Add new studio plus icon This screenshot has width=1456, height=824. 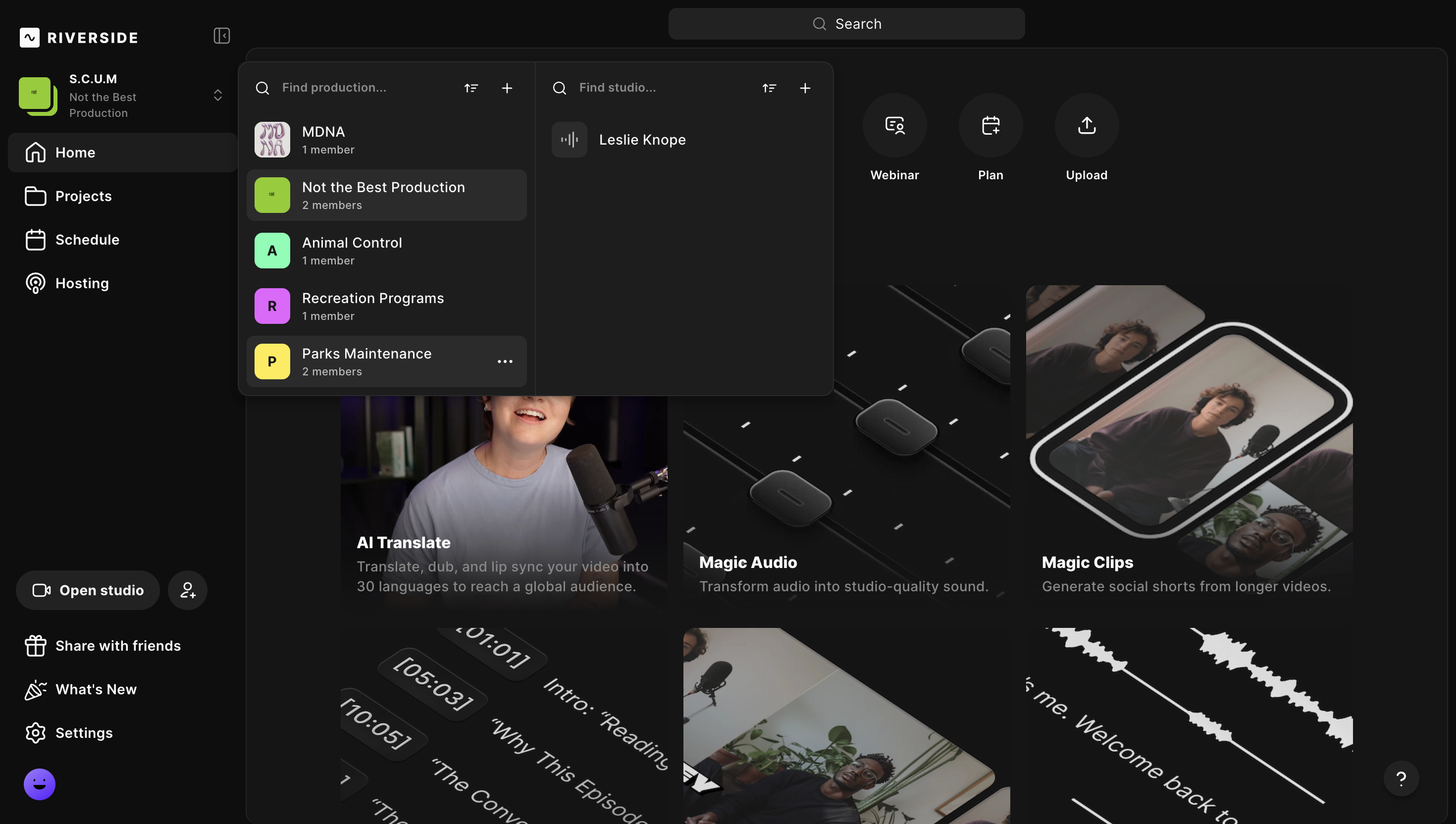805,88
